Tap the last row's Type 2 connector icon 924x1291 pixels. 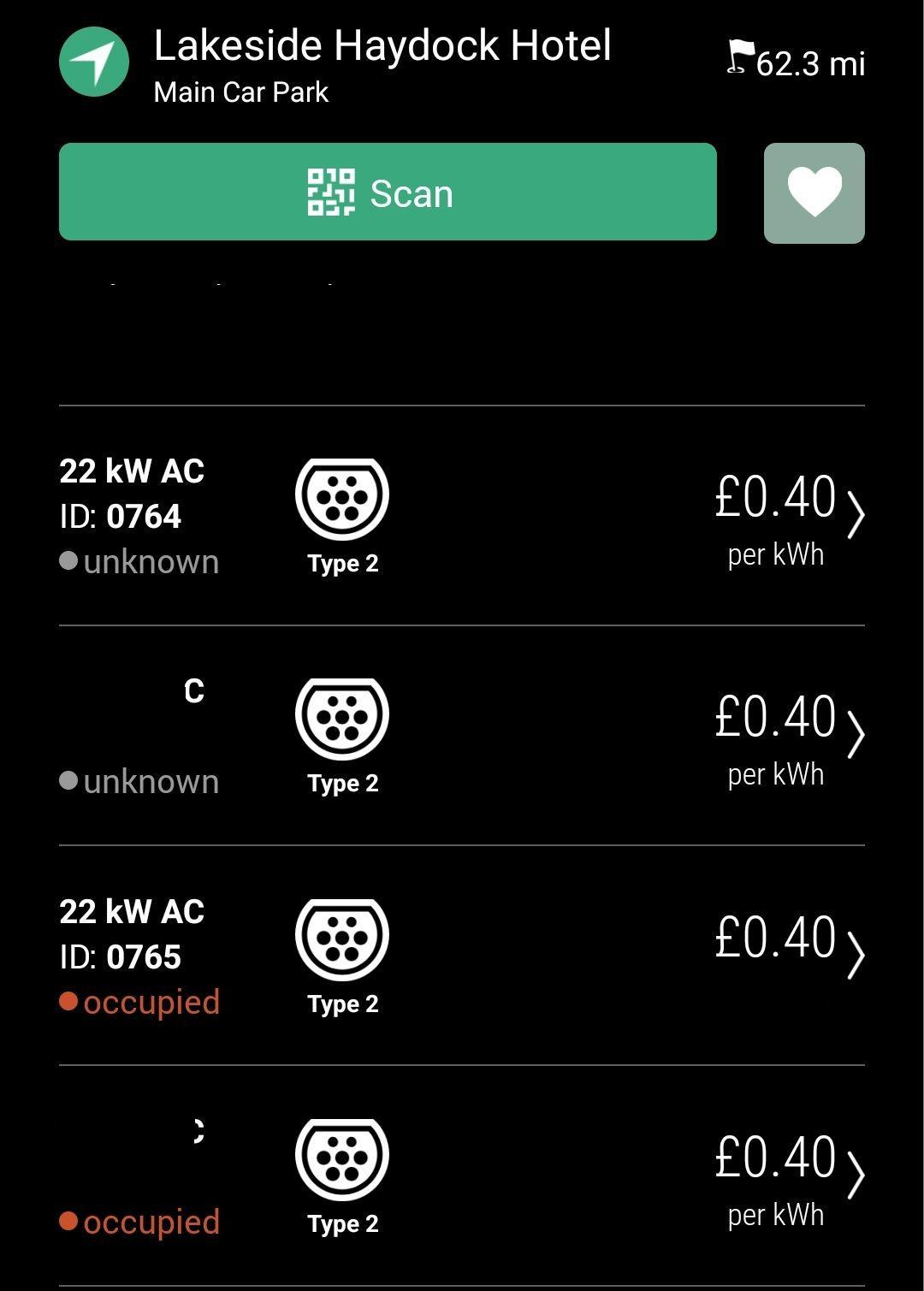click(x=342, y=1159)
